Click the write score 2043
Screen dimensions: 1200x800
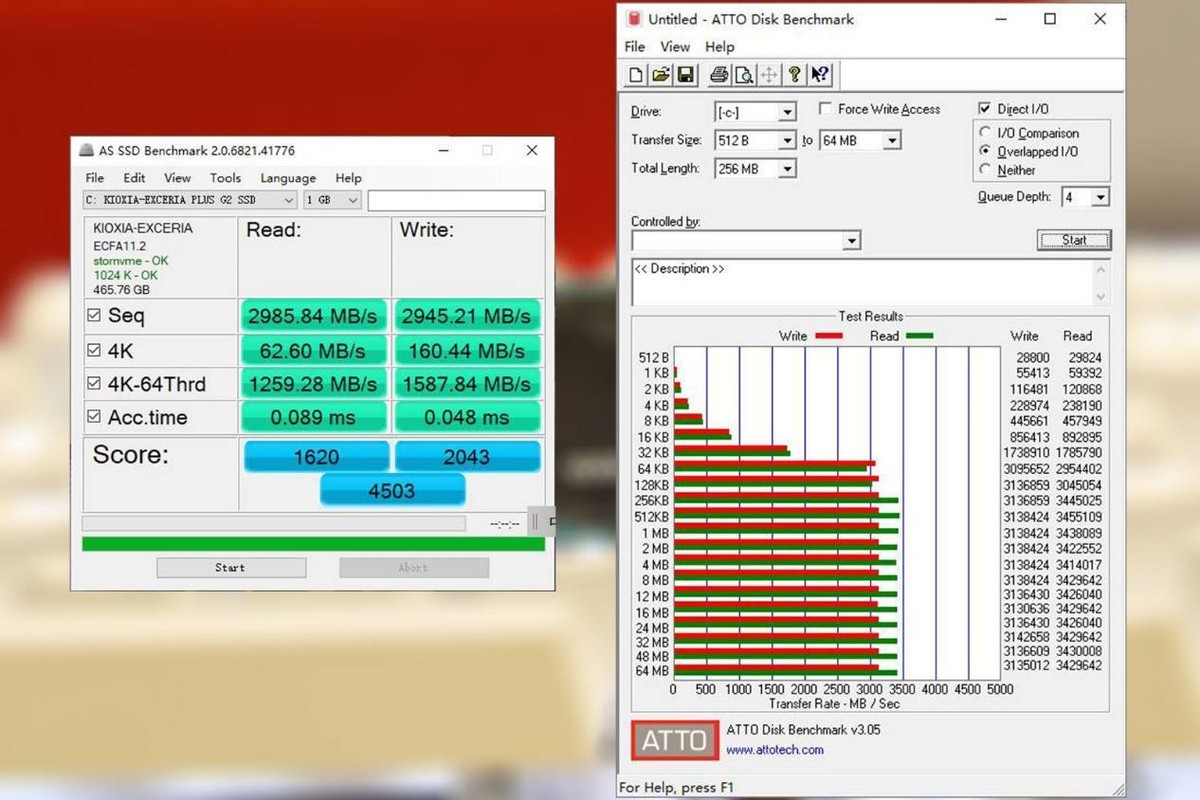coord(467,457)
